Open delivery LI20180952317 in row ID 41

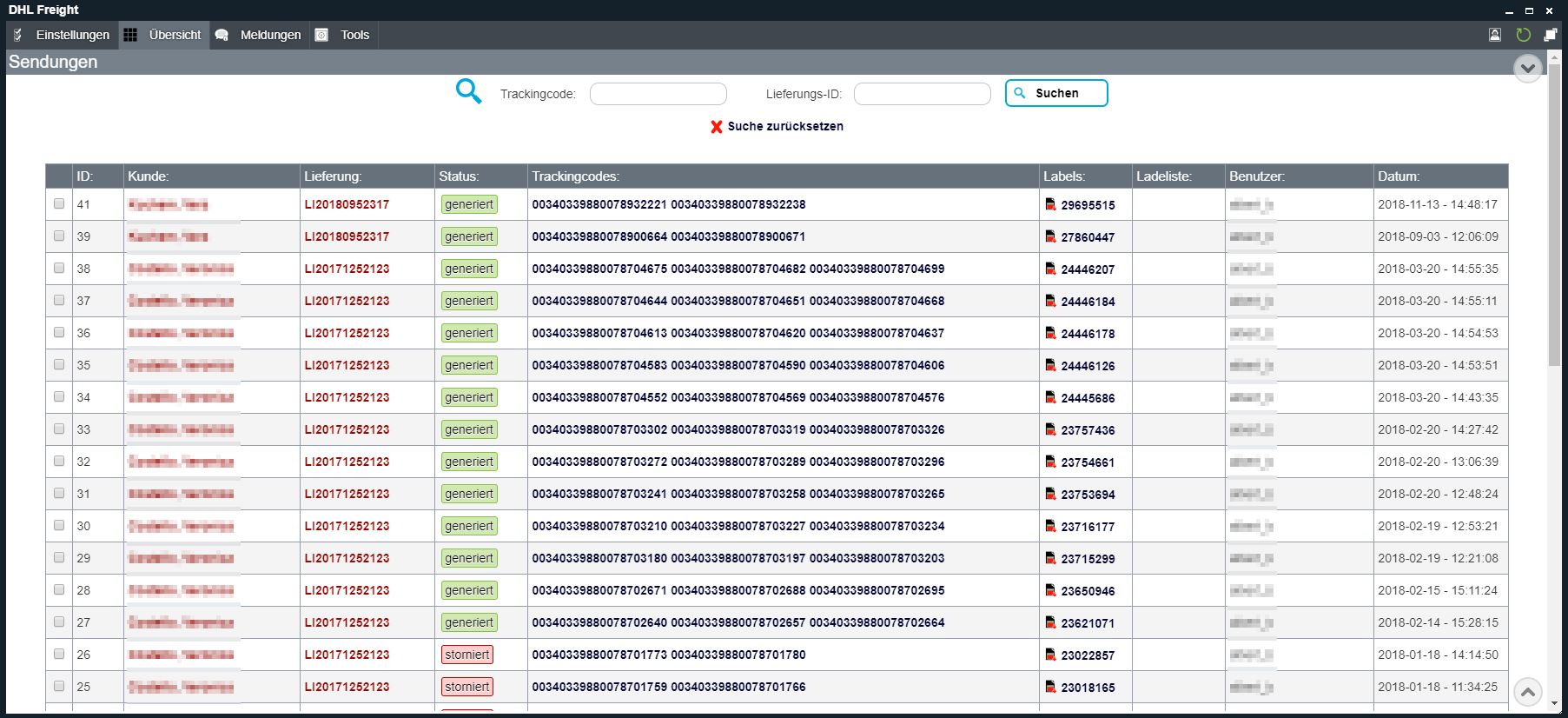coord(347,204)
